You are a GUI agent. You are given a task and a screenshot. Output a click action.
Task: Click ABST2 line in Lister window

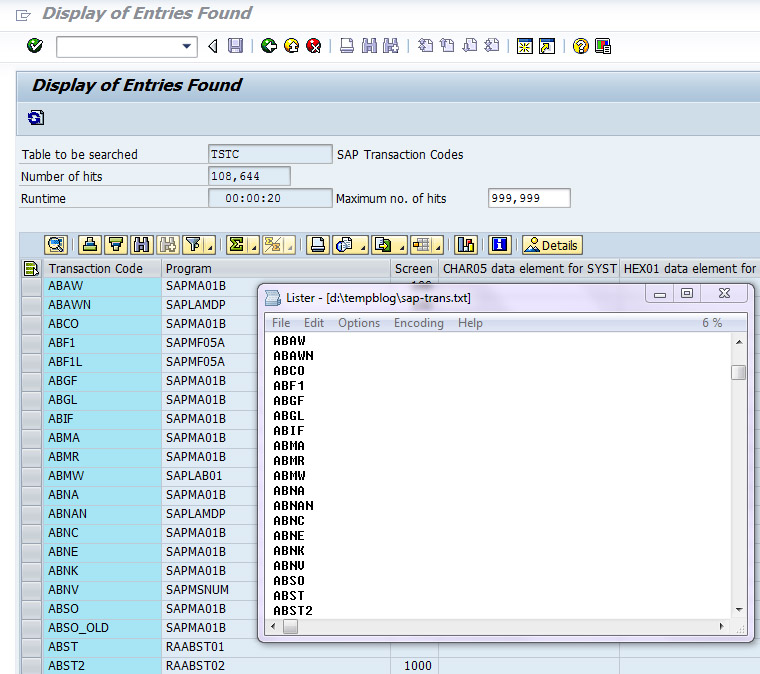[293, 611]
